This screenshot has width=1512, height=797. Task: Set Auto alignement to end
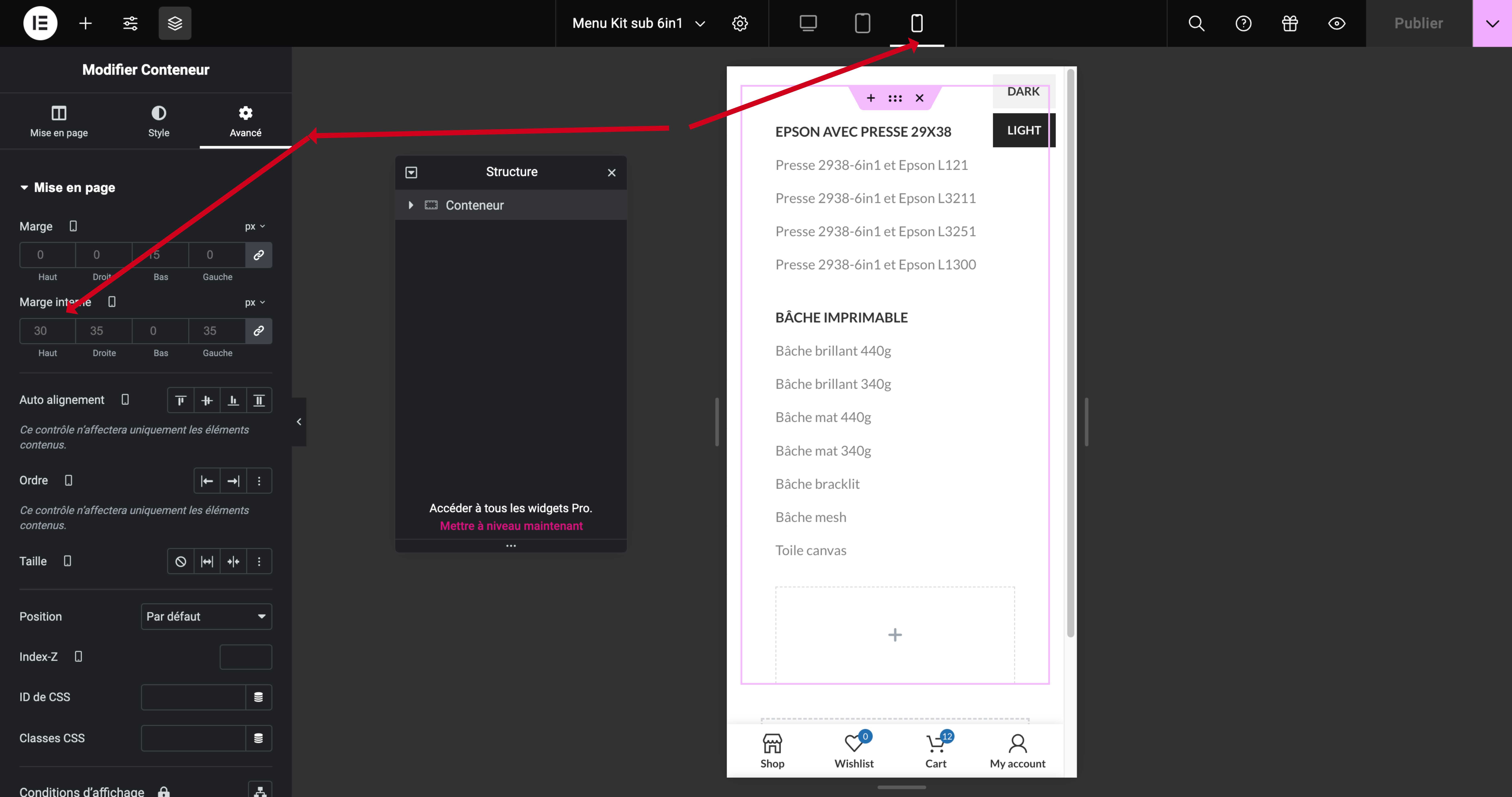pos(233,401)
